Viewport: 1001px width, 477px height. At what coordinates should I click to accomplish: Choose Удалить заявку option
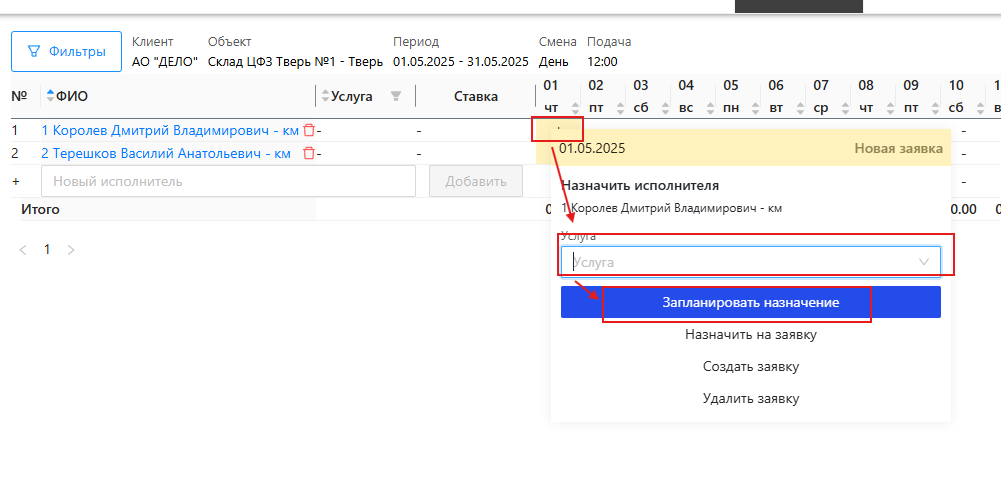(750, 398)
